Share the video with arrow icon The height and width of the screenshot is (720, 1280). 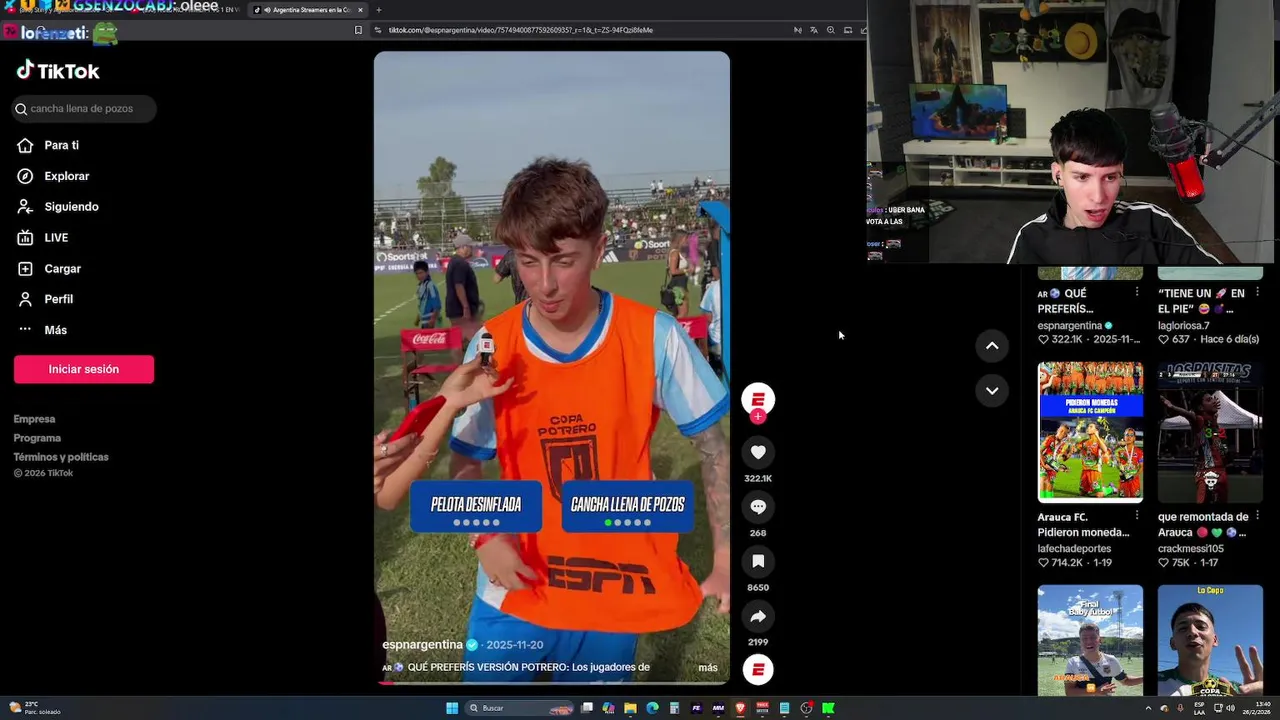(x=758, y=617)
